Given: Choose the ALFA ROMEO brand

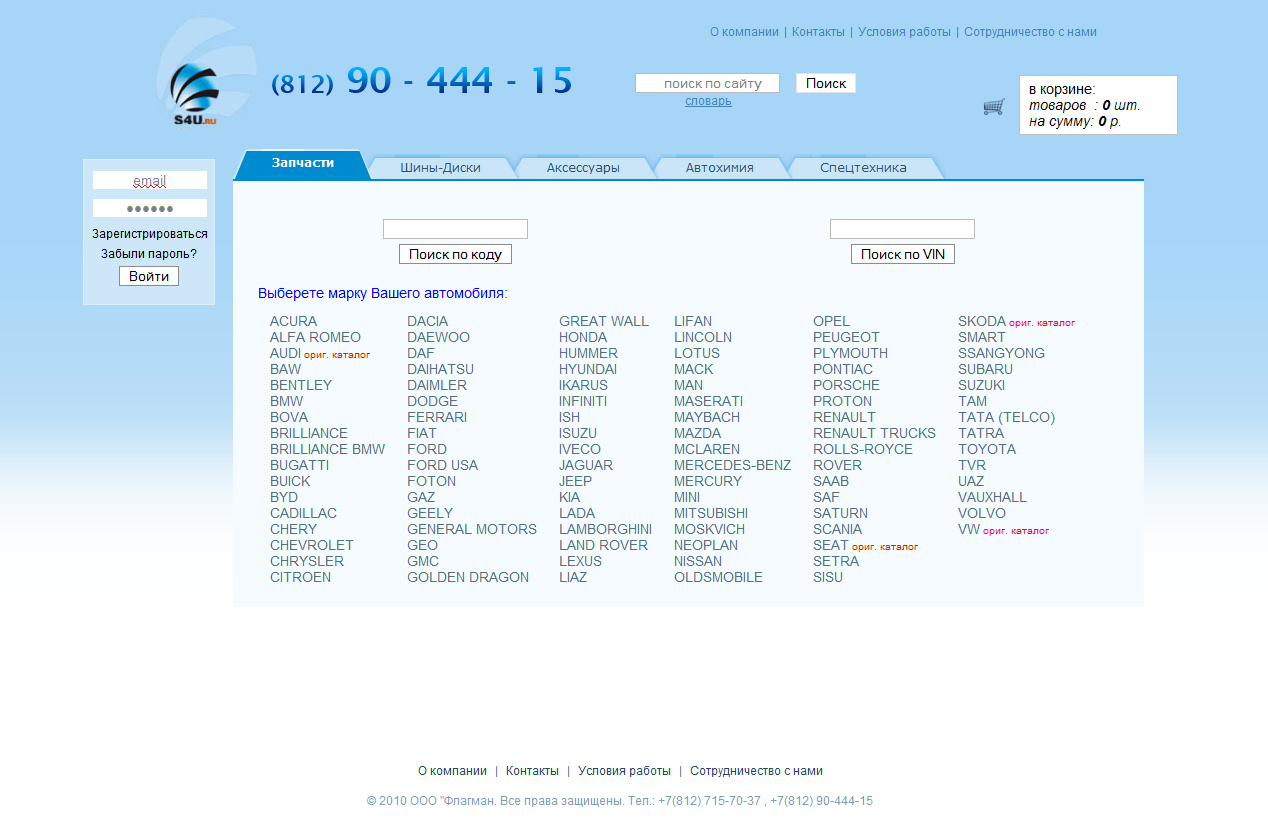Looking at the screenshot, I should [x=315, y=337].
